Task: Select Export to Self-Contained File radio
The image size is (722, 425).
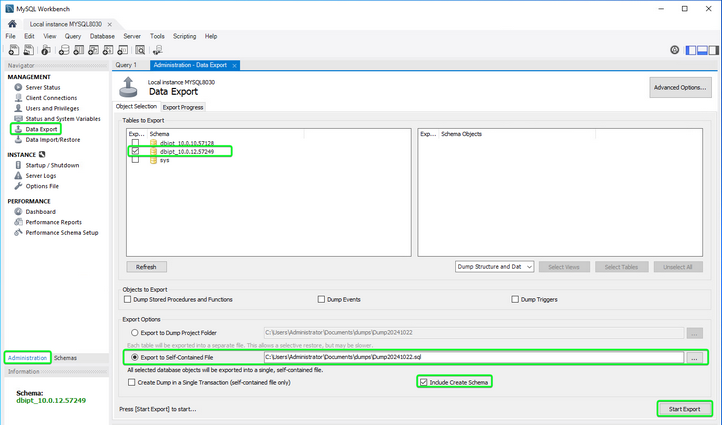Action: click(x=134, y=357)
